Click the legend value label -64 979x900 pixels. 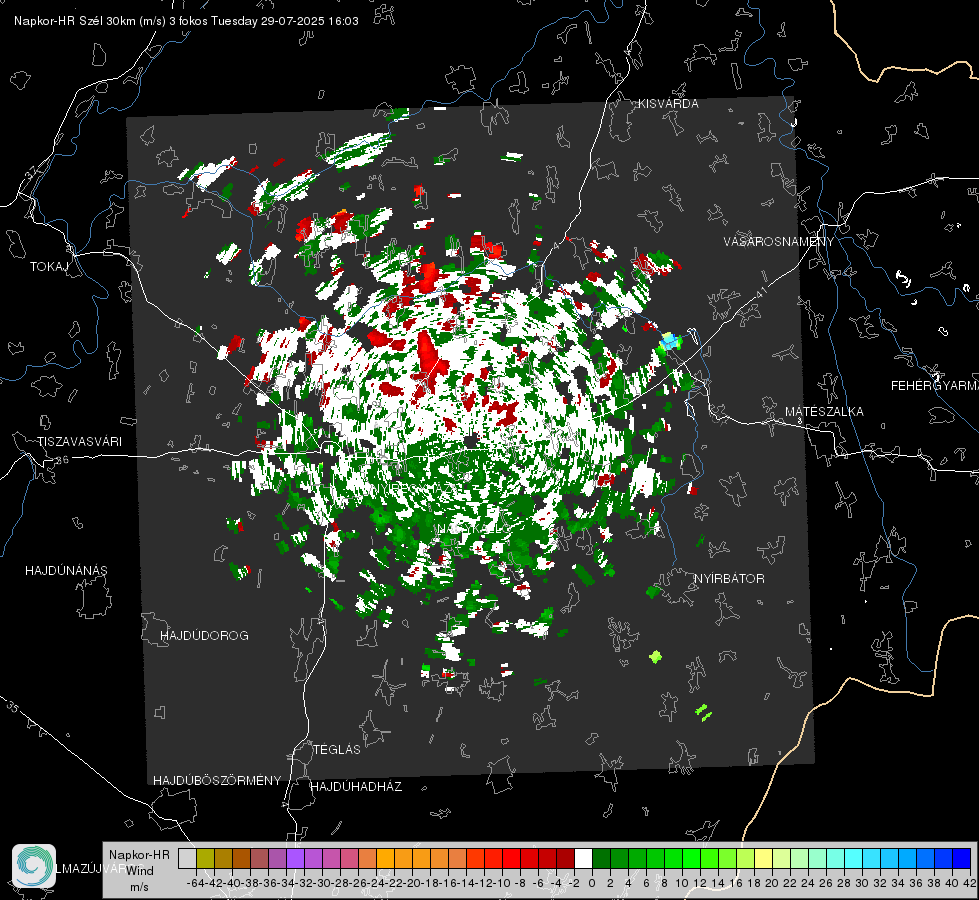pos(196,883)
